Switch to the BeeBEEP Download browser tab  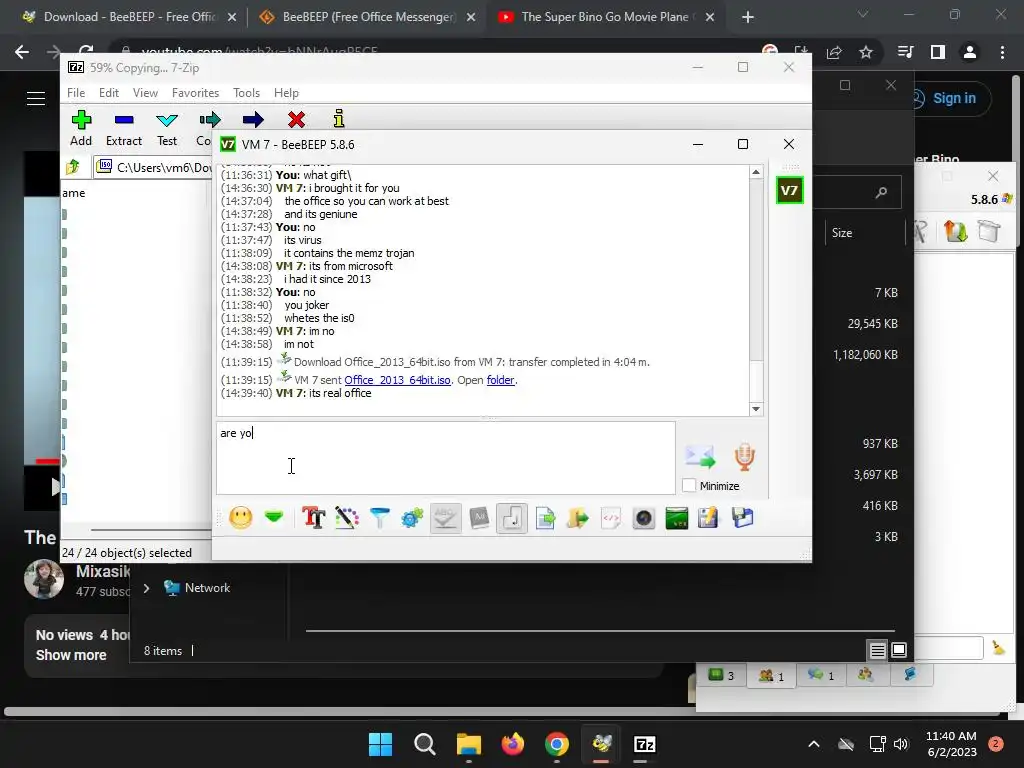coord(129,17)
